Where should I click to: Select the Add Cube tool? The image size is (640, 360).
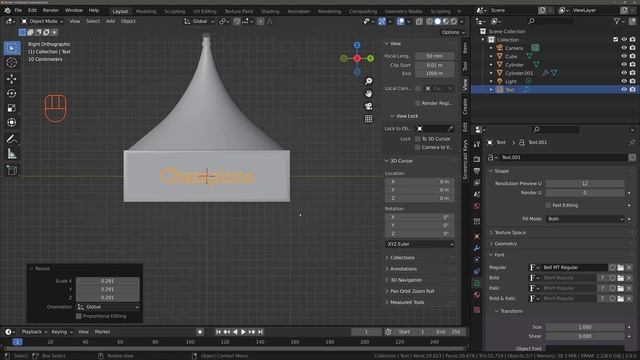pyautogui.click(x=12, y=170)
